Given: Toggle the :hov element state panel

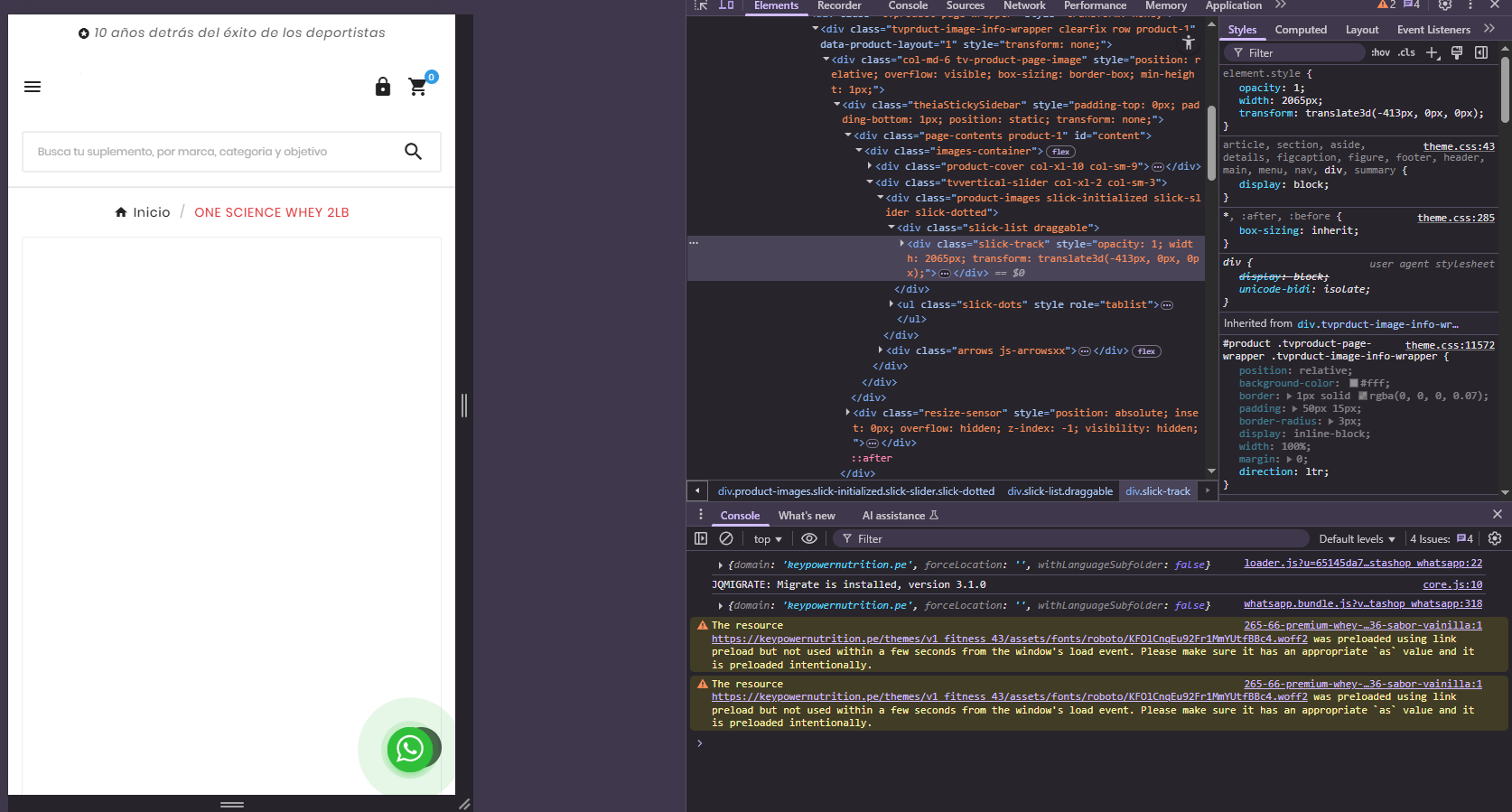Looking at the screenshot, I should (x=1380, y=53).
